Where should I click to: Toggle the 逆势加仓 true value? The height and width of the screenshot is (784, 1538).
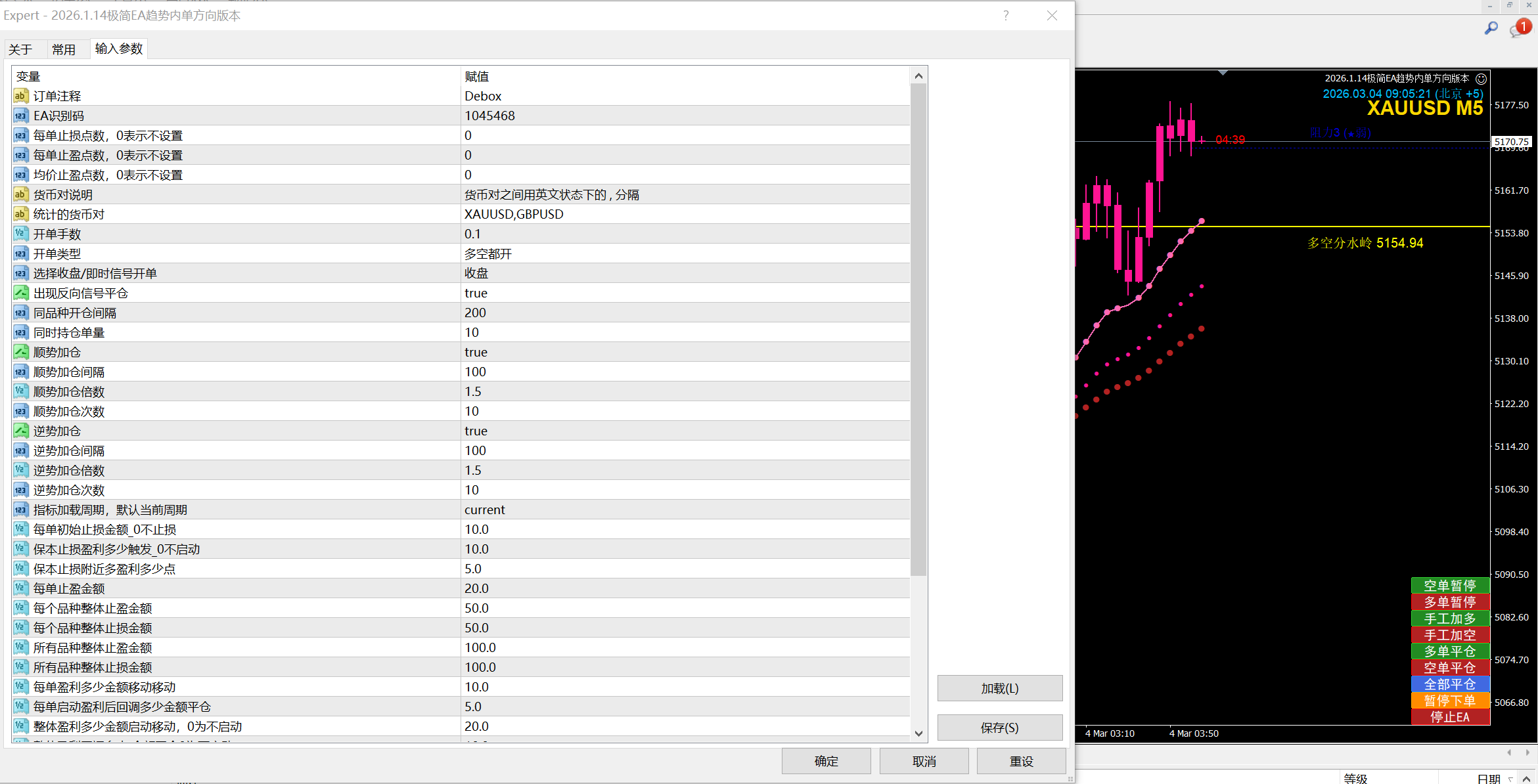476,431
